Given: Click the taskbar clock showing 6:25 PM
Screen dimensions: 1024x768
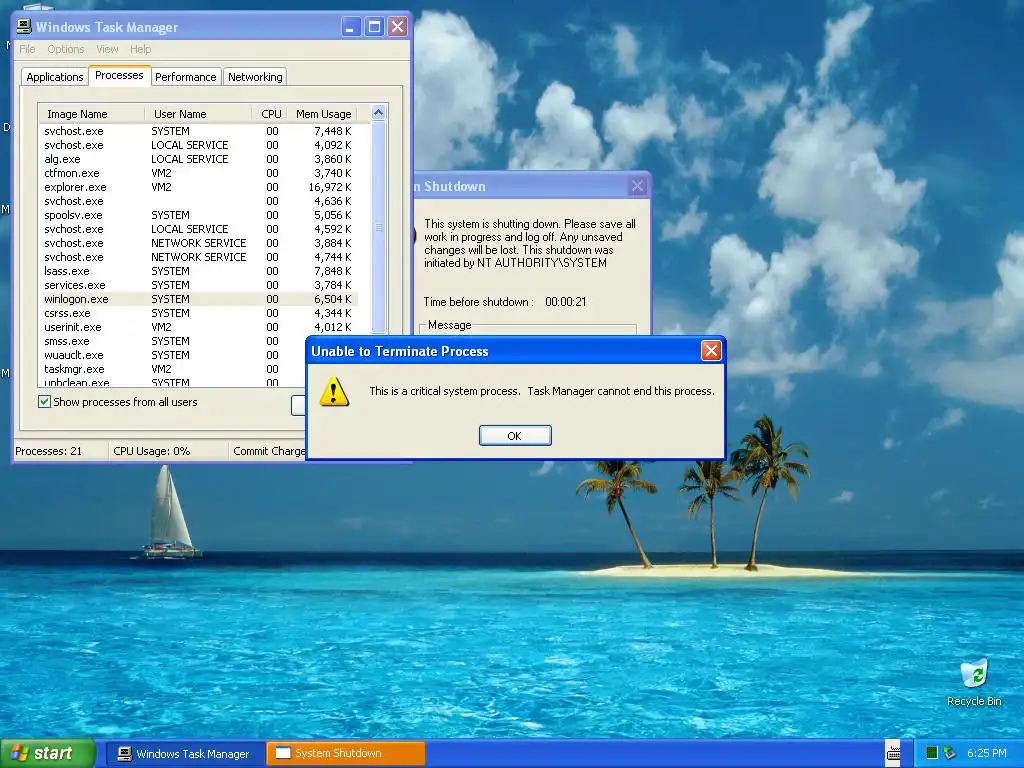Looking at the screenshot, I should click(986, 753).
